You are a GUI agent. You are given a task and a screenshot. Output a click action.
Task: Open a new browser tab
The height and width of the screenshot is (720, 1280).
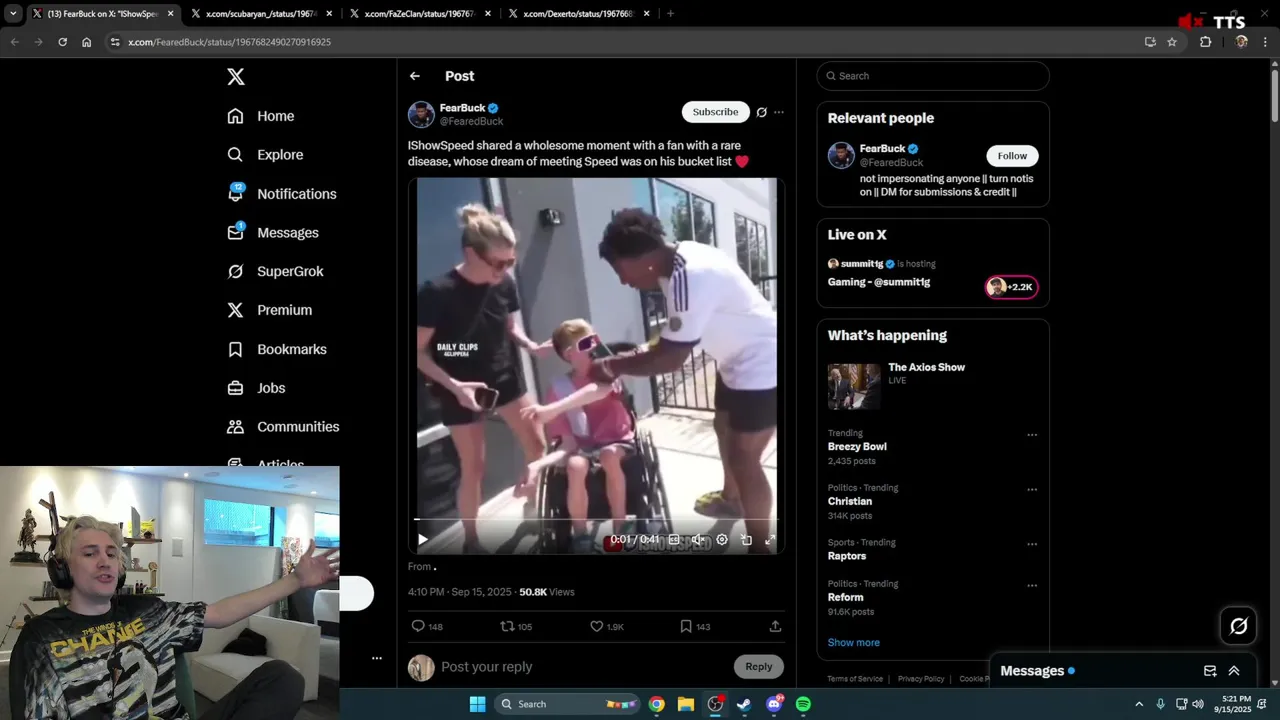point(670,14)
